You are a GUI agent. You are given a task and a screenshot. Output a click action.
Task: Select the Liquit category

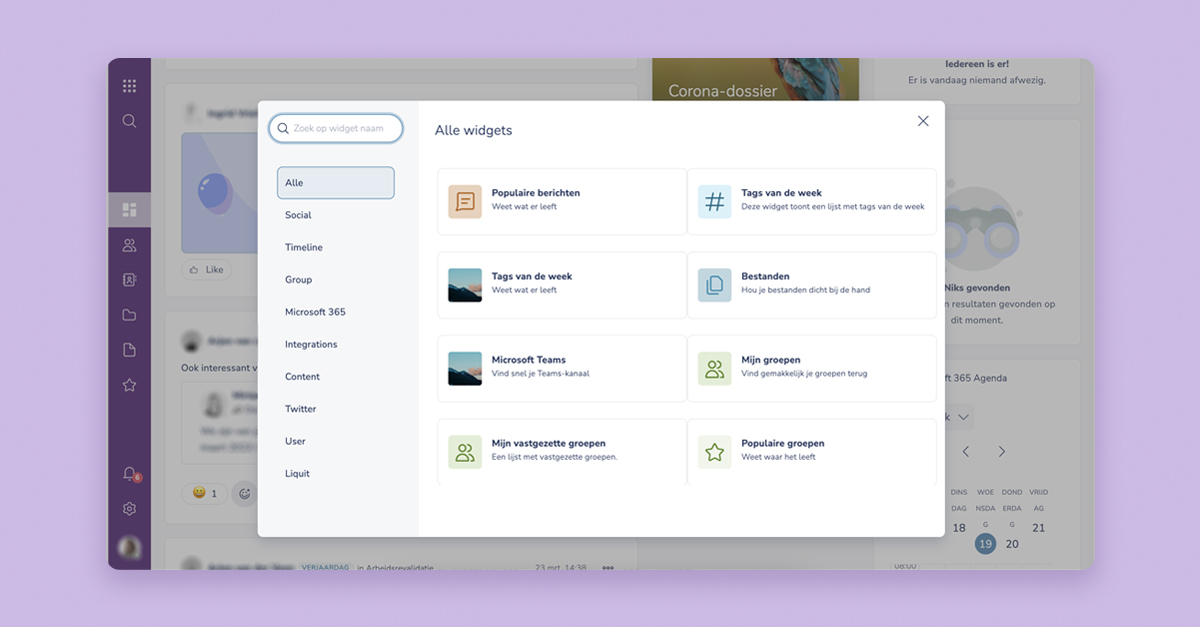pos(297,474)
